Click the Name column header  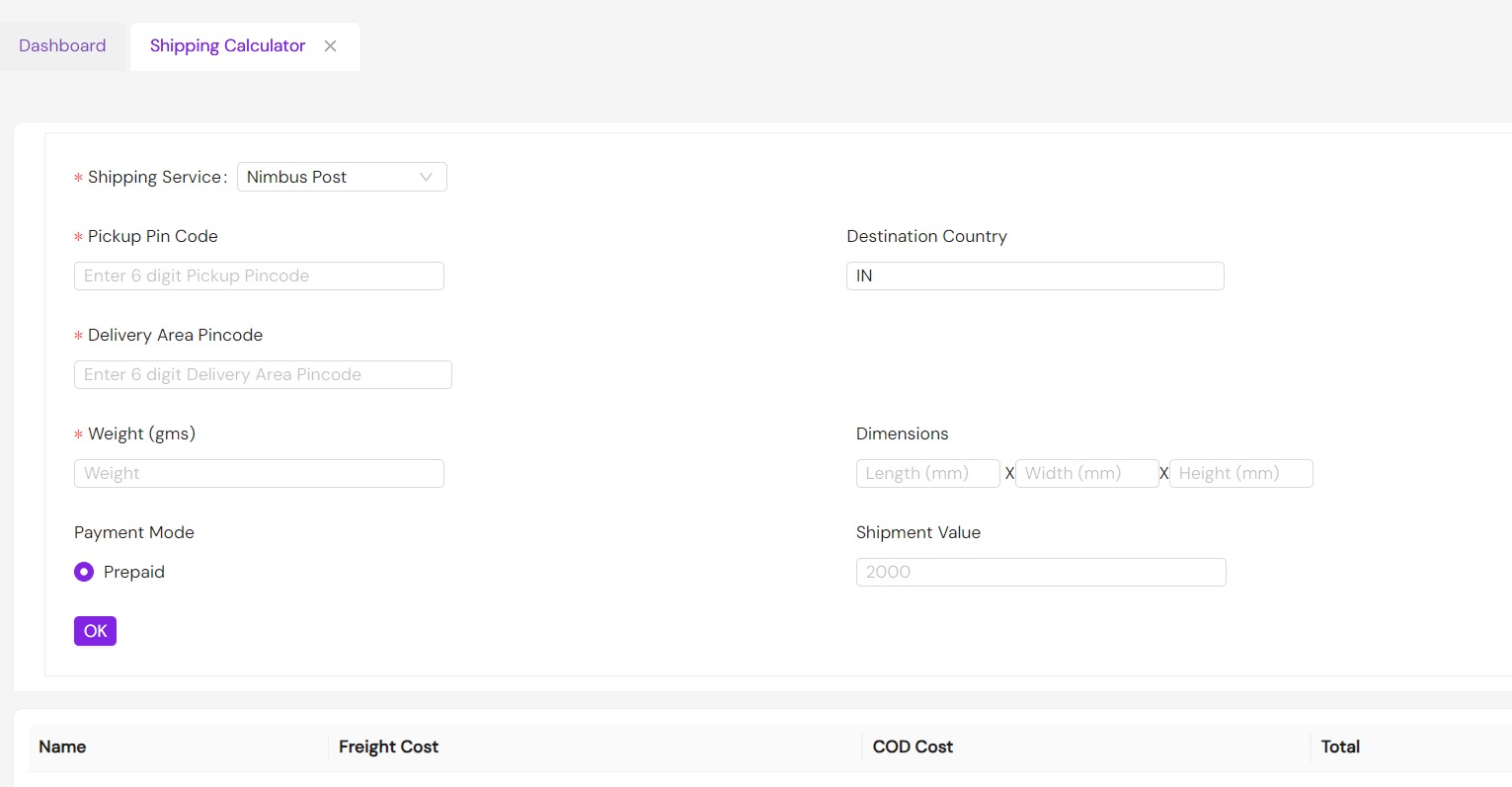[x=62, y=747]
